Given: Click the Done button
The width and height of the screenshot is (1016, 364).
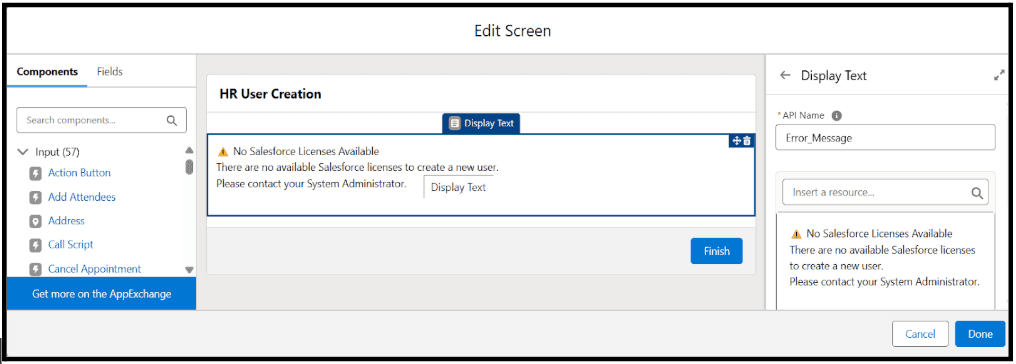Looking at the screenshot, I should pos(980,334).
